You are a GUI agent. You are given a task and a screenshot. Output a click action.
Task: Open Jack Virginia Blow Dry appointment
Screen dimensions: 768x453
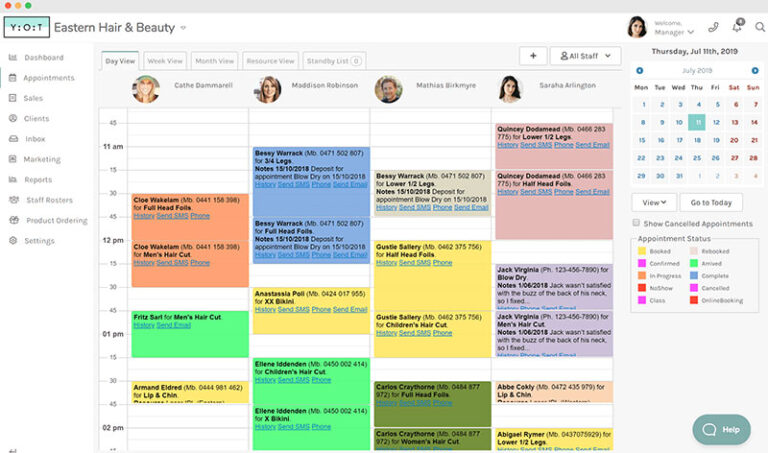(x=554, y=287)
